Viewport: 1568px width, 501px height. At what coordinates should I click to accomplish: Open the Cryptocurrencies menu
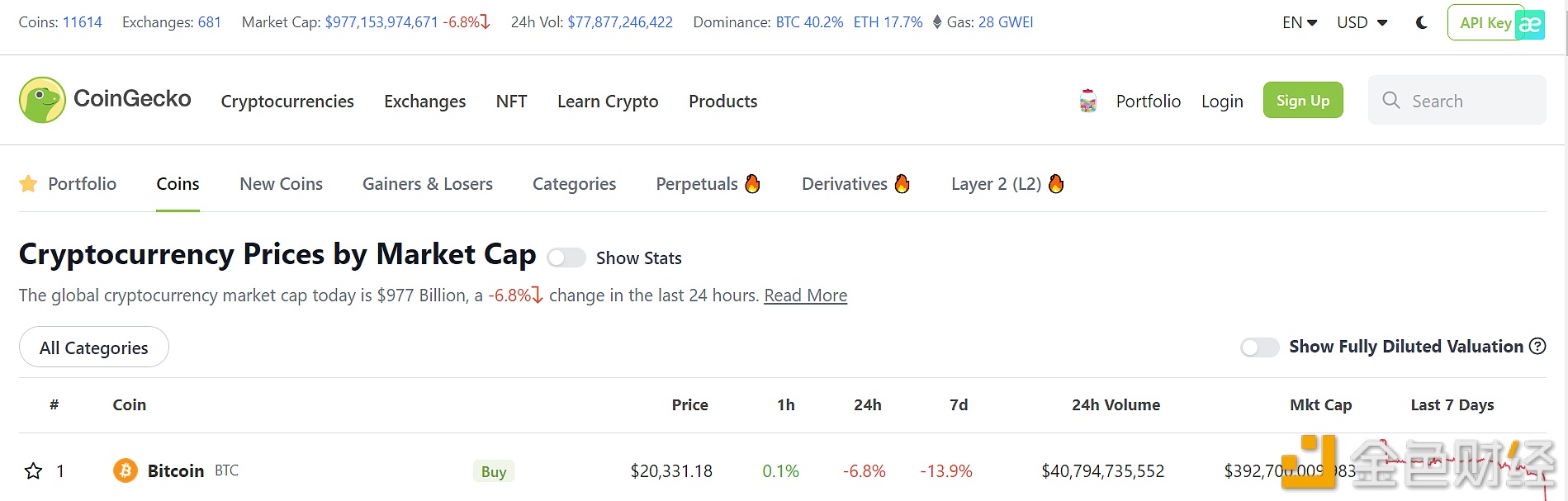pos(287,101)
